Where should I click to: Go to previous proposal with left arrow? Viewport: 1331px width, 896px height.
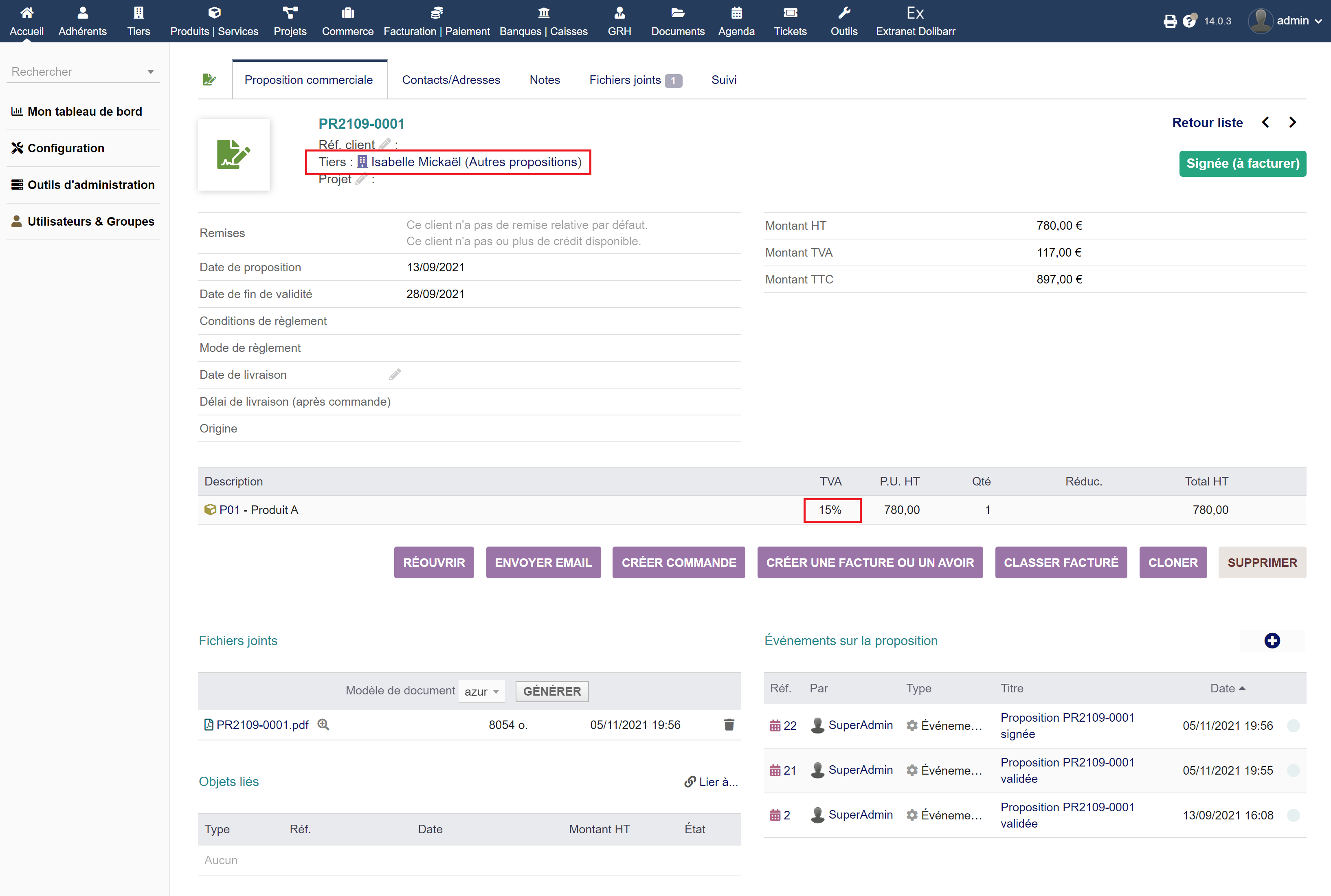point(1266,123)
